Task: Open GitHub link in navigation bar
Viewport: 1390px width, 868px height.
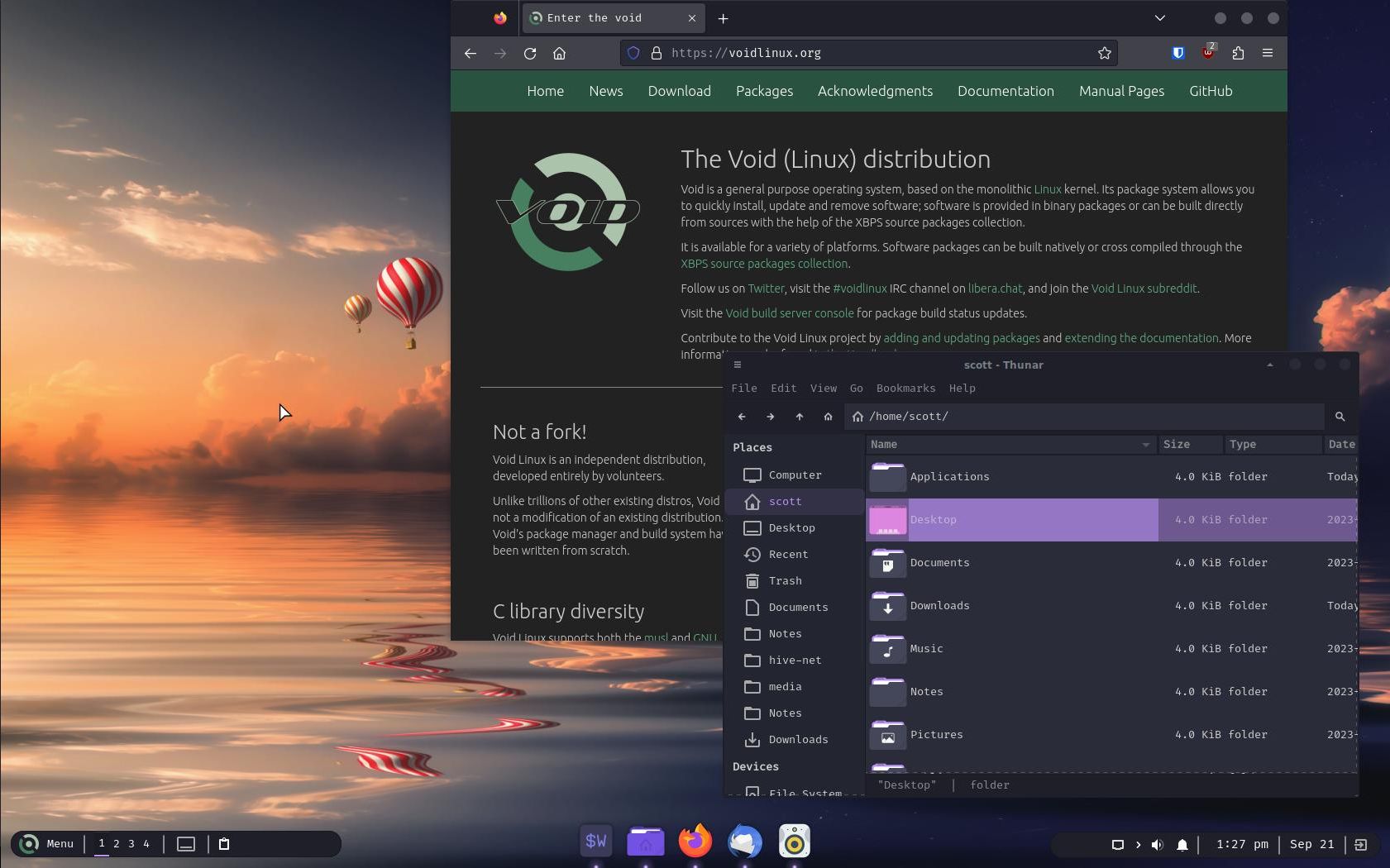Action: (1211, 91)
